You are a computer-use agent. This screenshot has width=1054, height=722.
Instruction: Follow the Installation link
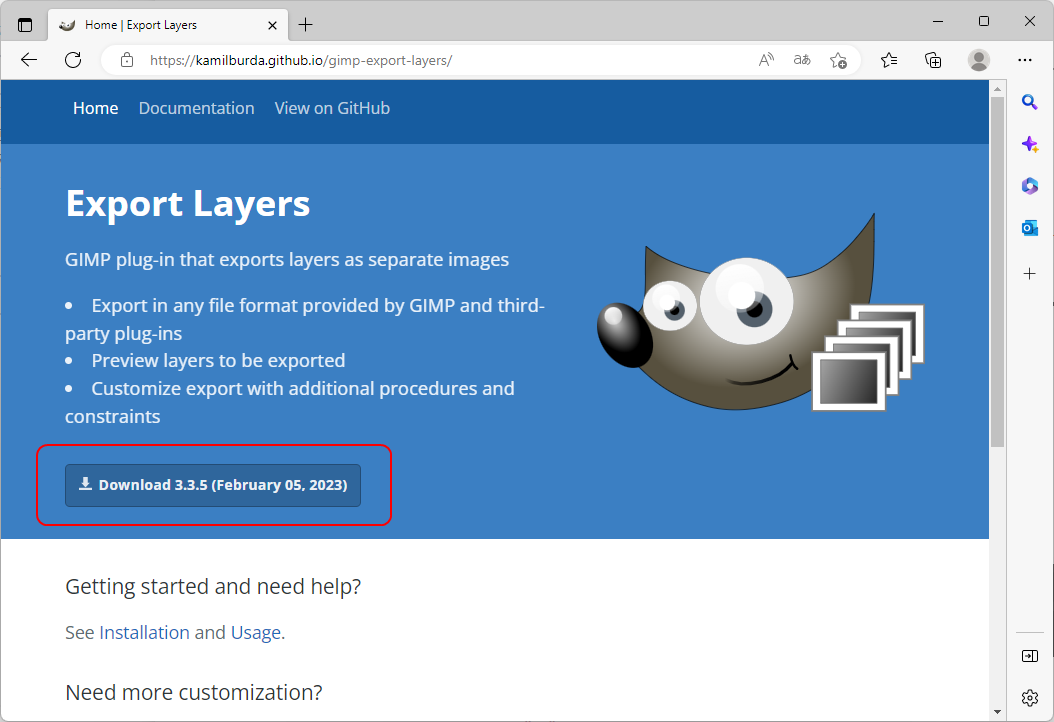coord(144,632)
